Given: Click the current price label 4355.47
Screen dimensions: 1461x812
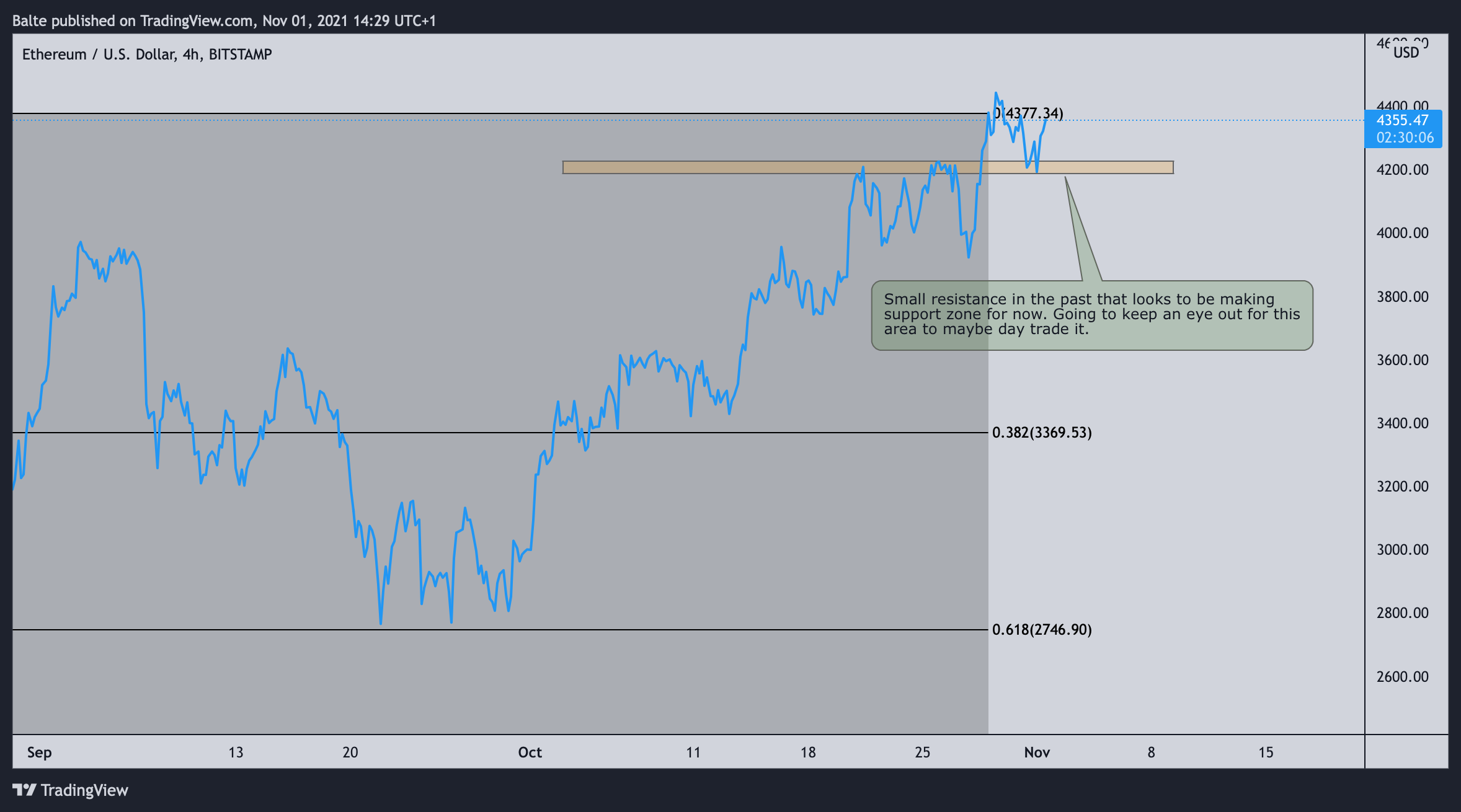Looking at the screenshot, I should click(x=1403, y=121).
